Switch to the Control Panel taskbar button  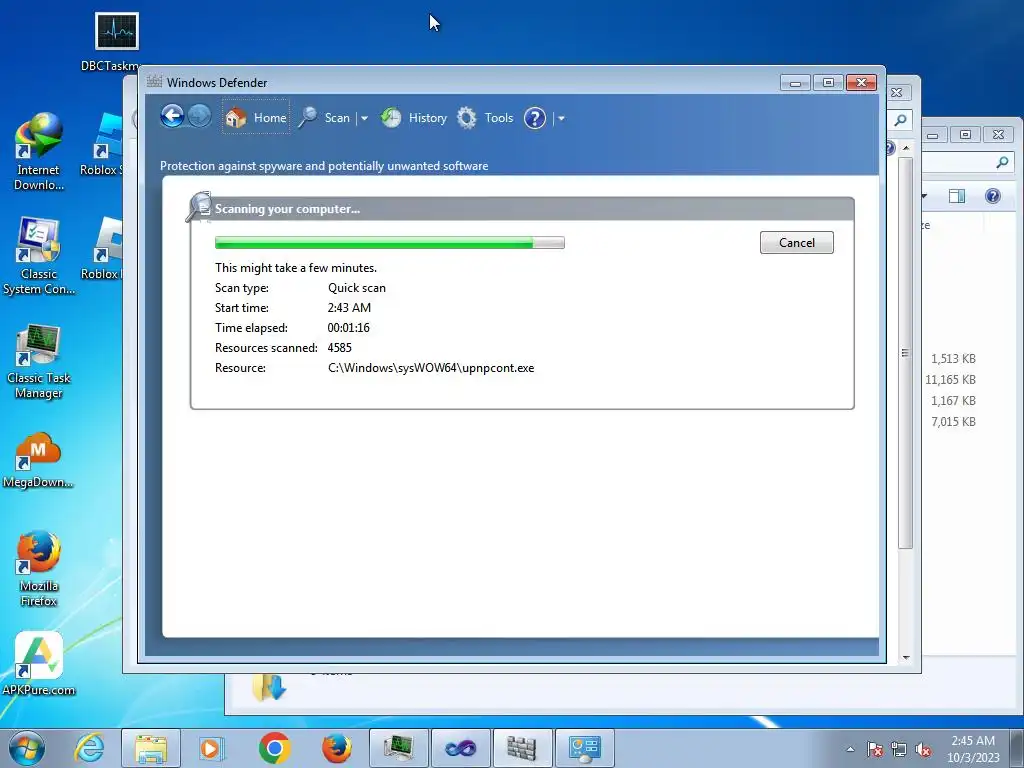coord(584,748)
